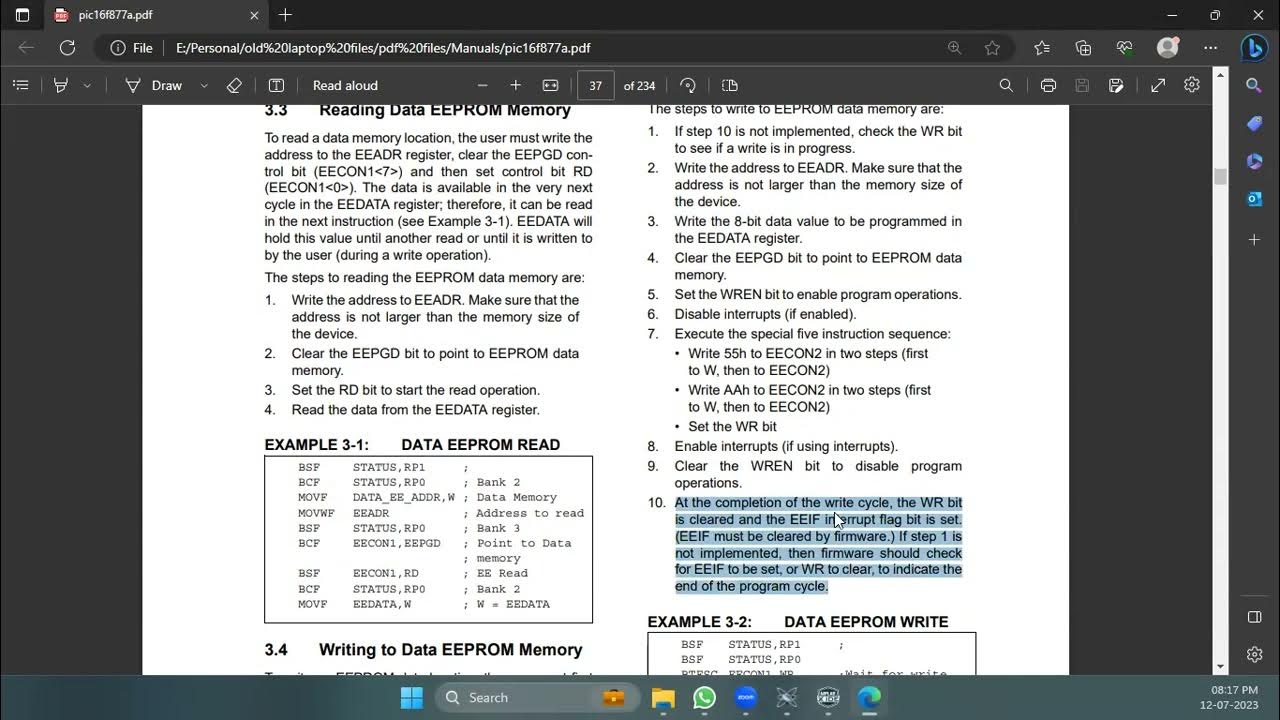Open Zoom from the taskbar
The image size is (1280, 720).
coord(745,698)
